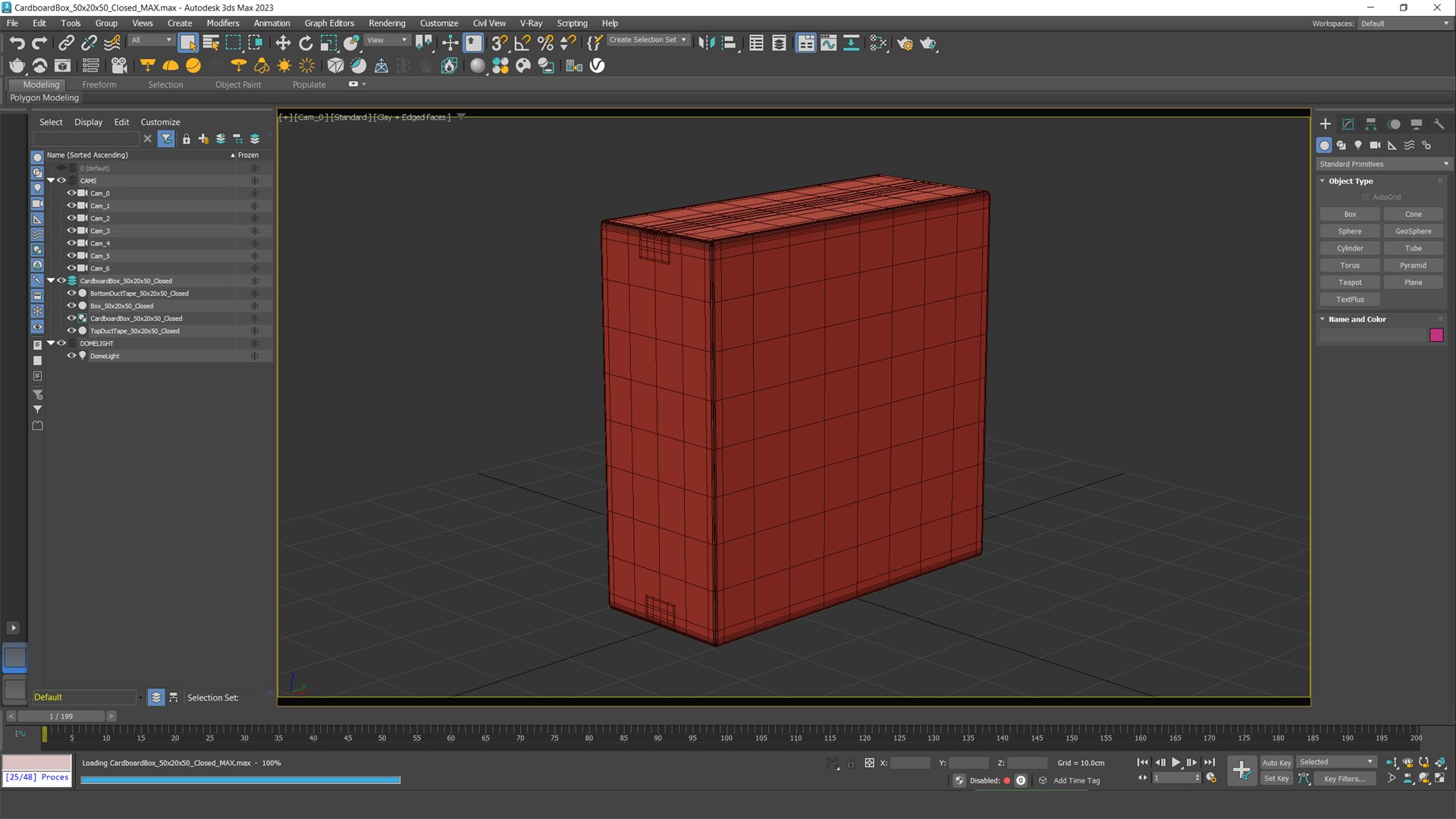Select the Select and Link tool
Image resolution: width=1456 pixels, height=819 pixels.
(66, 43)
